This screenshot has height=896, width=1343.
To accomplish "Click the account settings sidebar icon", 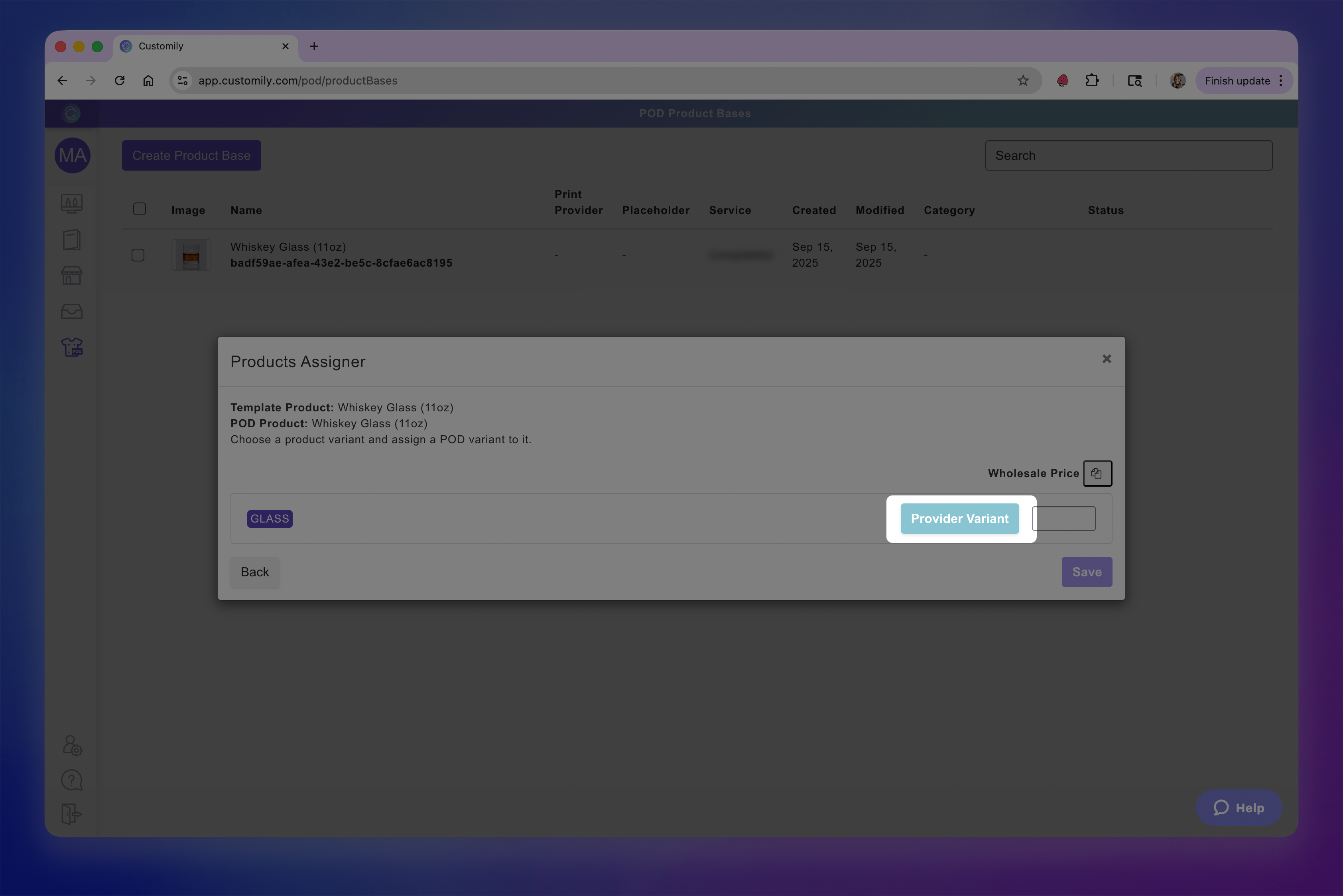I will 72,745.
